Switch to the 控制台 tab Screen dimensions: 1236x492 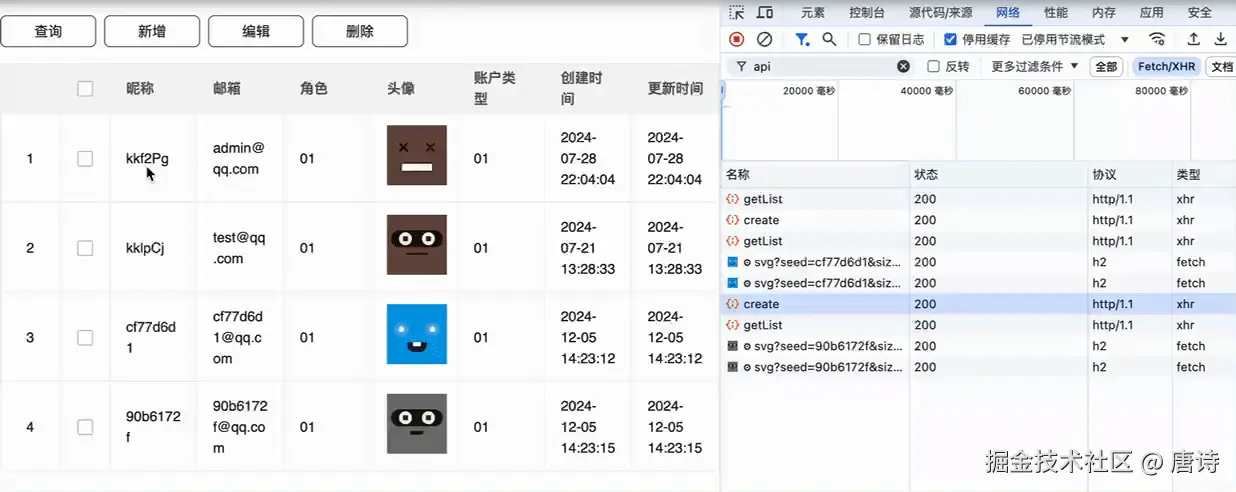point(867,13)
